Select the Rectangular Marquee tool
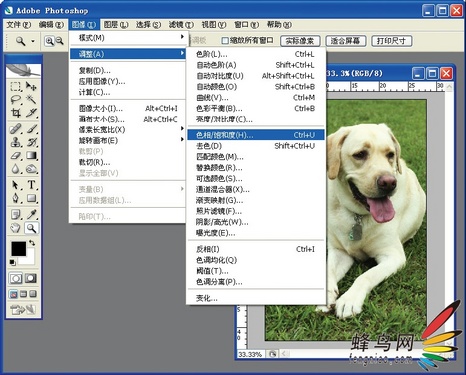 point(16,87)
